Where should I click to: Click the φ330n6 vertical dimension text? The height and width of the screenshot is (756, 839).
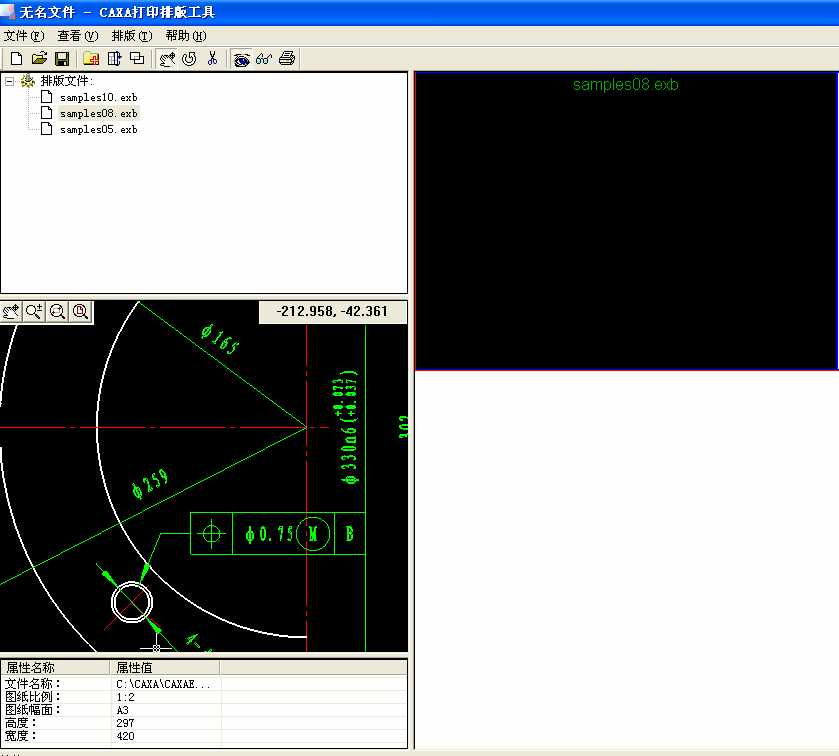click(348, 426)
